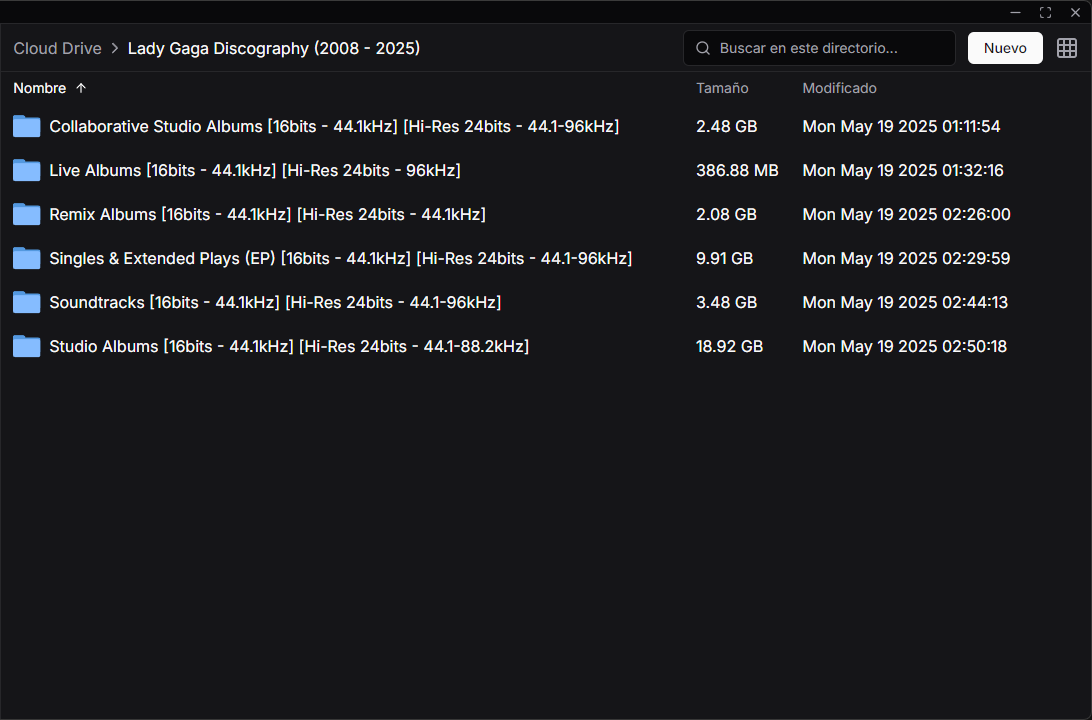
Task: Click the date ending 01:11:54
Action: click(901, 127)
